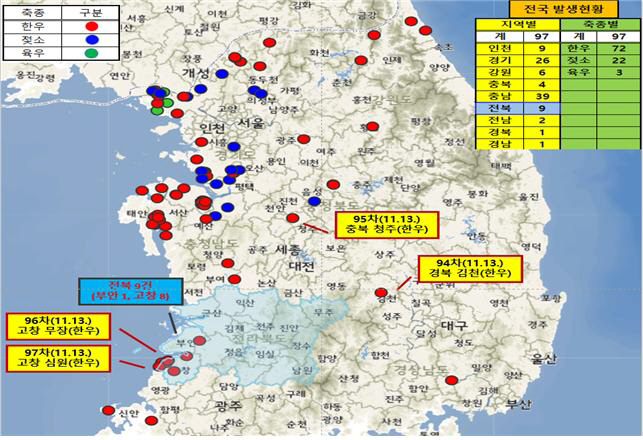The width and height of the screenshot is (643, 440).
Task: Click the 태안 map label
Action: point(137,214)
